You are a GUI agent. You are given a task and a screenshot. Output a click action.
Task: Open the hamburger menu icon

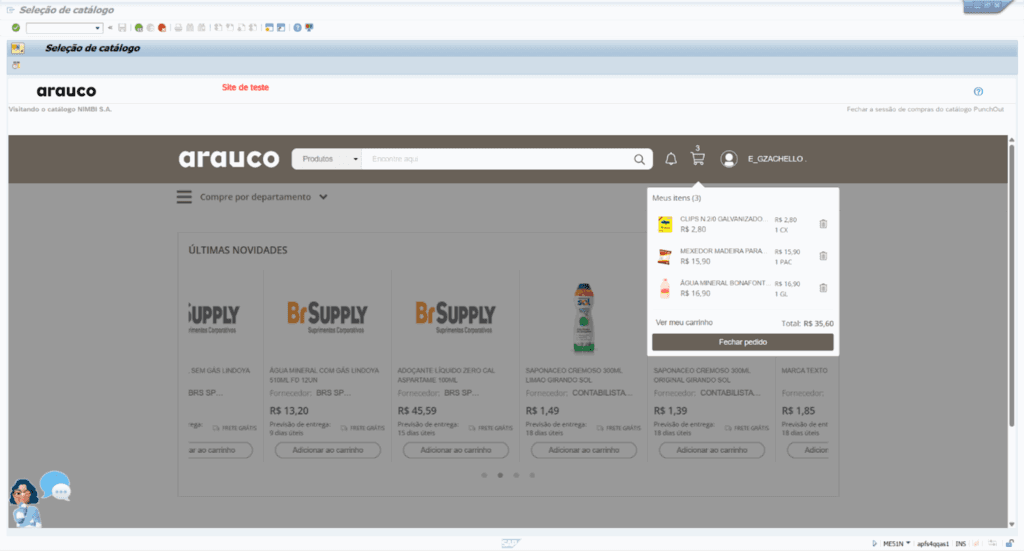click(x=184, y=197)
